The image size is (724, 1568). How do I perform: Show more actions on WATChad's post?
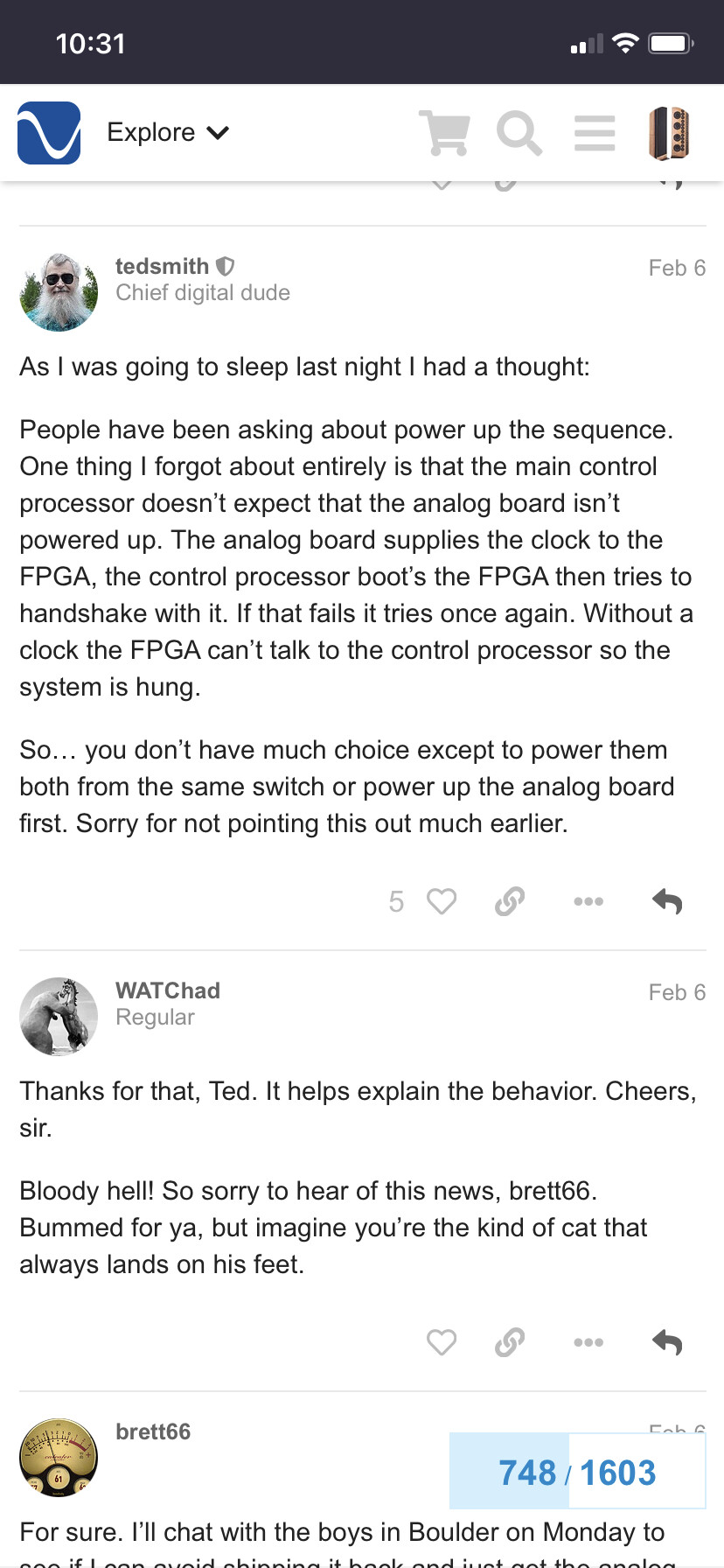[588, 1342]
